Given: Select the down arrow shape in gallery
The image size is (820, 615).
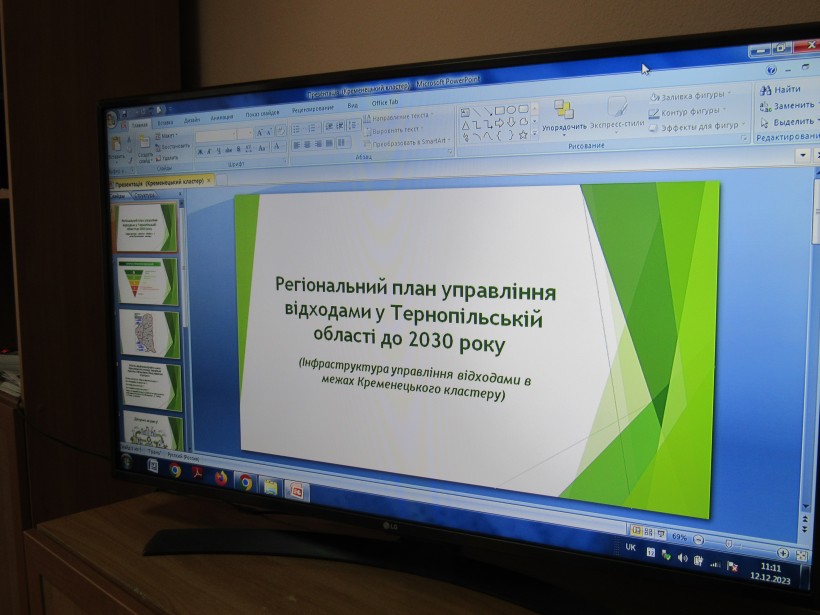Looking at the screenshot, I should click(x=511, y=122).
